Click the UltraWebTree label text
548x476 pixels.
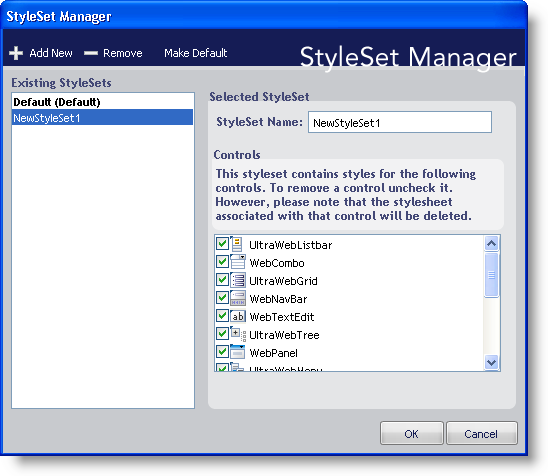coord(284,336)
